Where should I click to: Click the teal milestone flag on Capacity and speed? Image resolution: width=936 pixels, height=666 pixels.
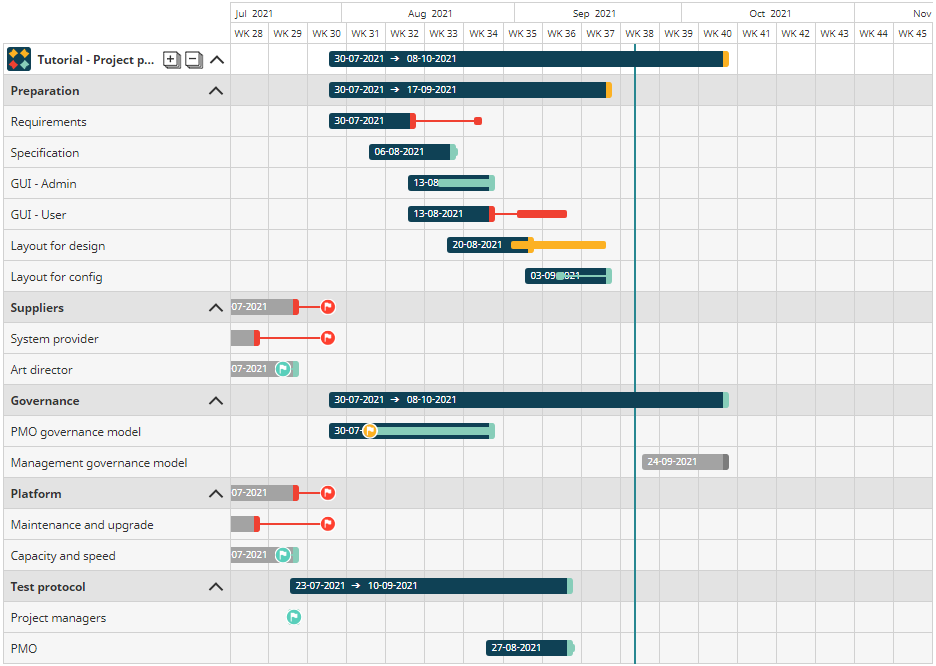tap(283, 555)
